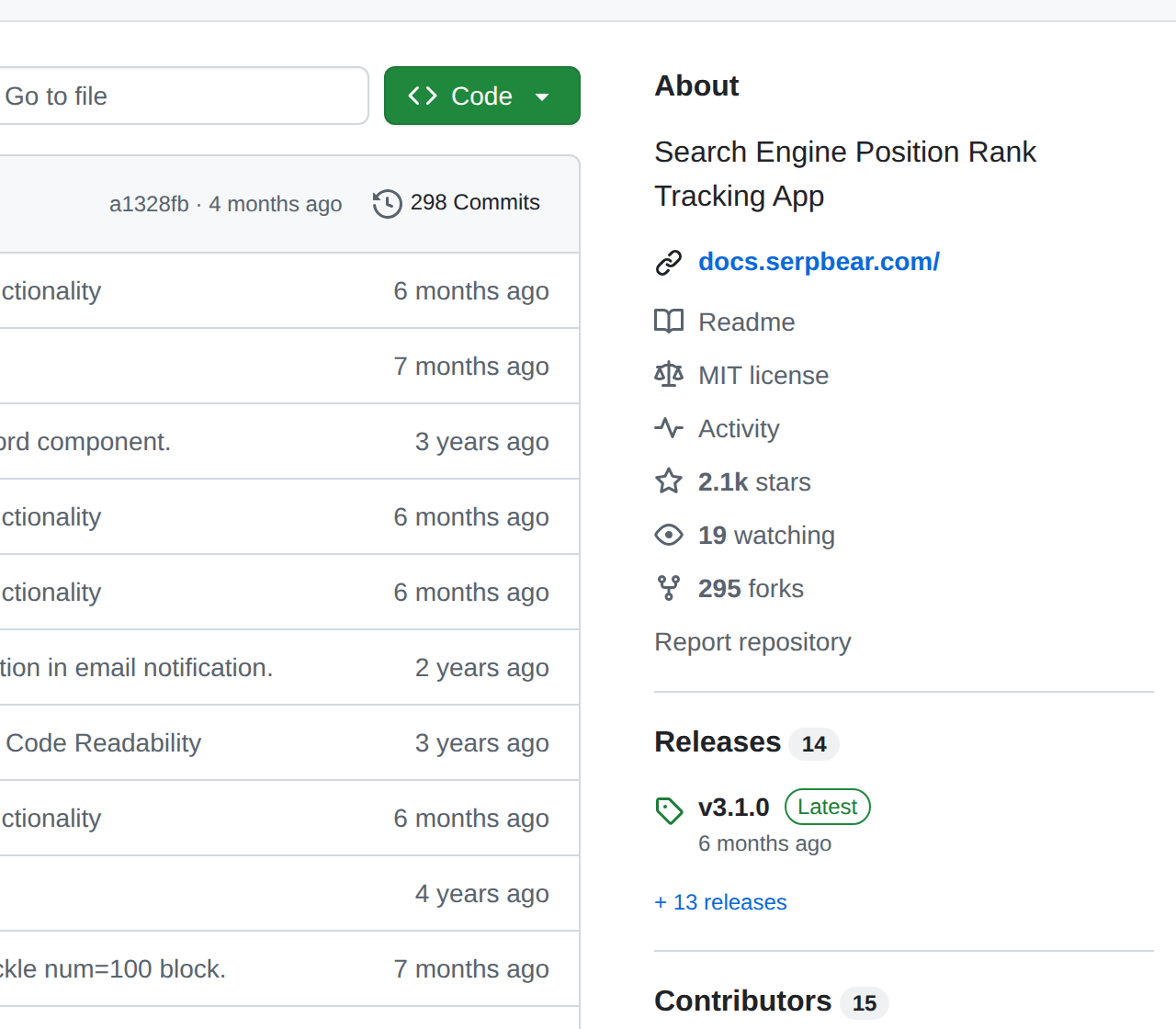This screenshot has width=1176, height=1029.
Task: Click the Latest release badge
Action: (x=827, y=807)
